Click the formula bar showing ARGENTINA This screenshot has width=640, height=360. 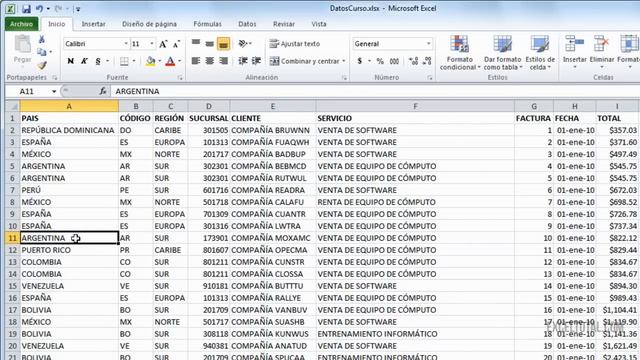[376, 91]
